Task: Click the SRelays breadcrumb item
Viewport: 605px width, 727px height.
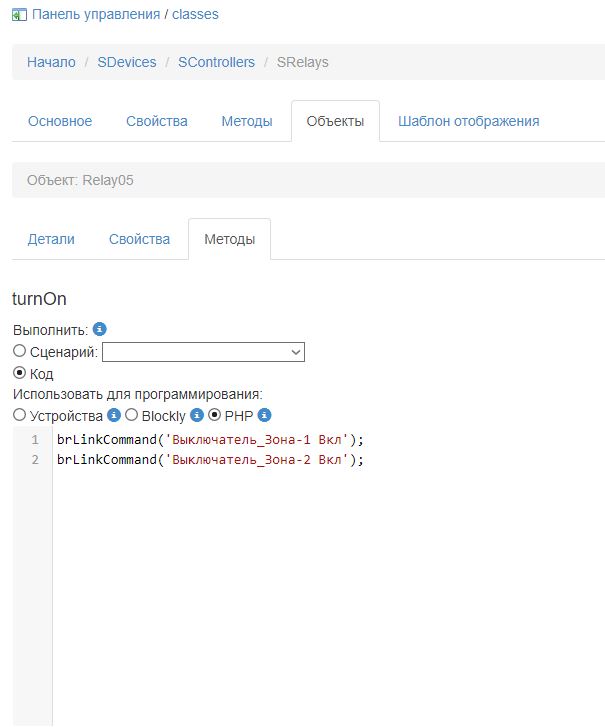Action: coord(302,62)
